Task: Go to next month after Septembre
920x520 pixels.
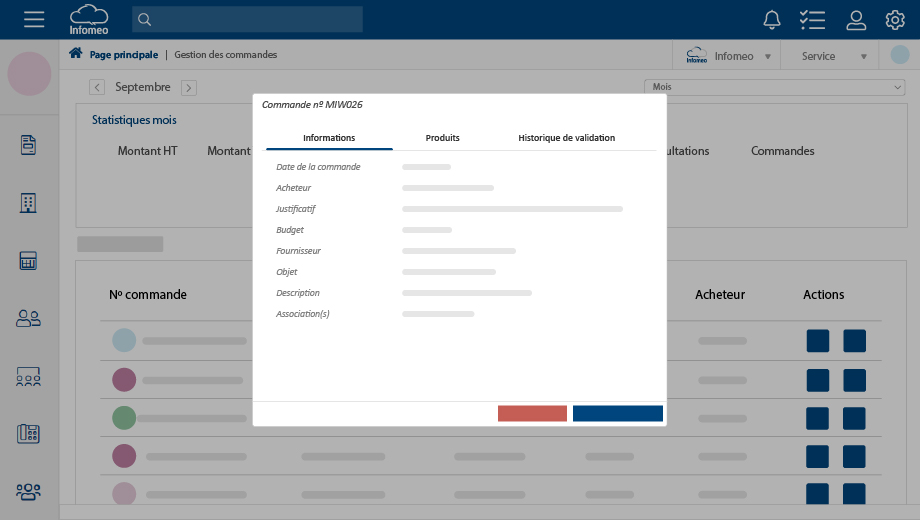Action: pos(188,87)
